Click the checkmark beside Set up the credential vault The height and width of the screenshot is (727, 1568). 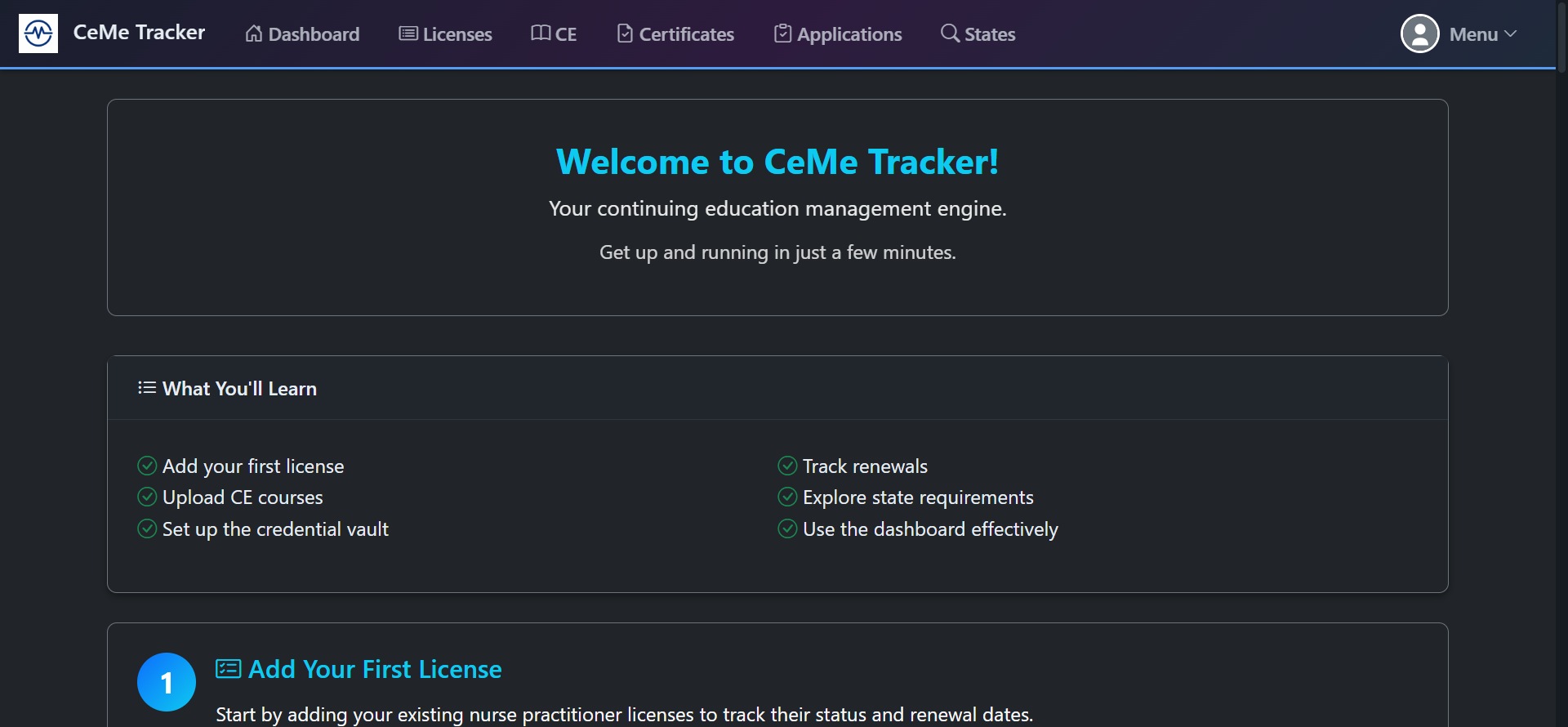(x=147, y=529)
